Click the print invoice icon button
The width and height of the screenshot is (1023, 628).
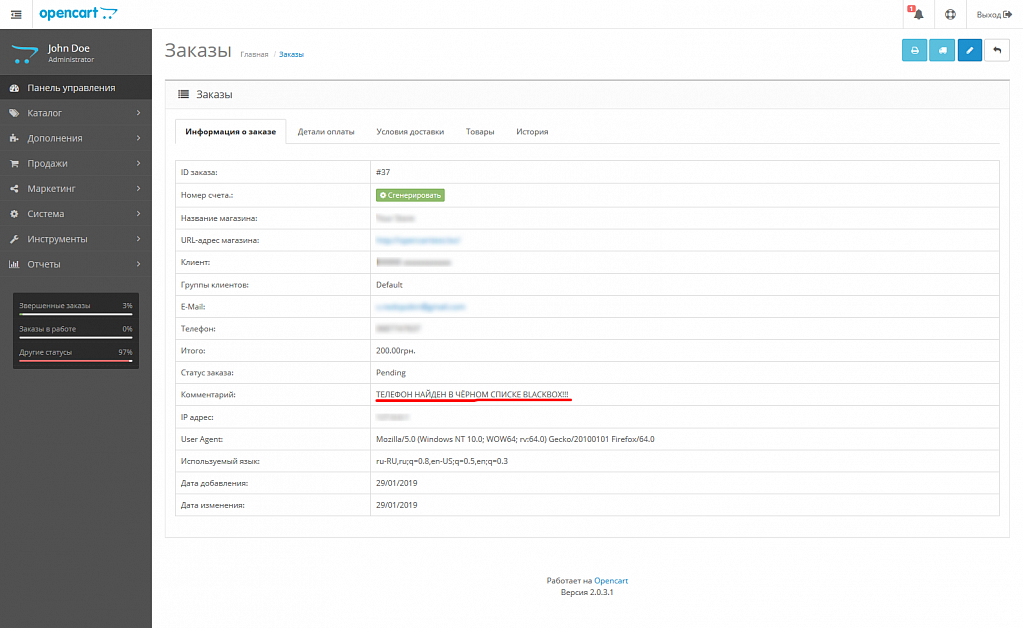[915, 49]
